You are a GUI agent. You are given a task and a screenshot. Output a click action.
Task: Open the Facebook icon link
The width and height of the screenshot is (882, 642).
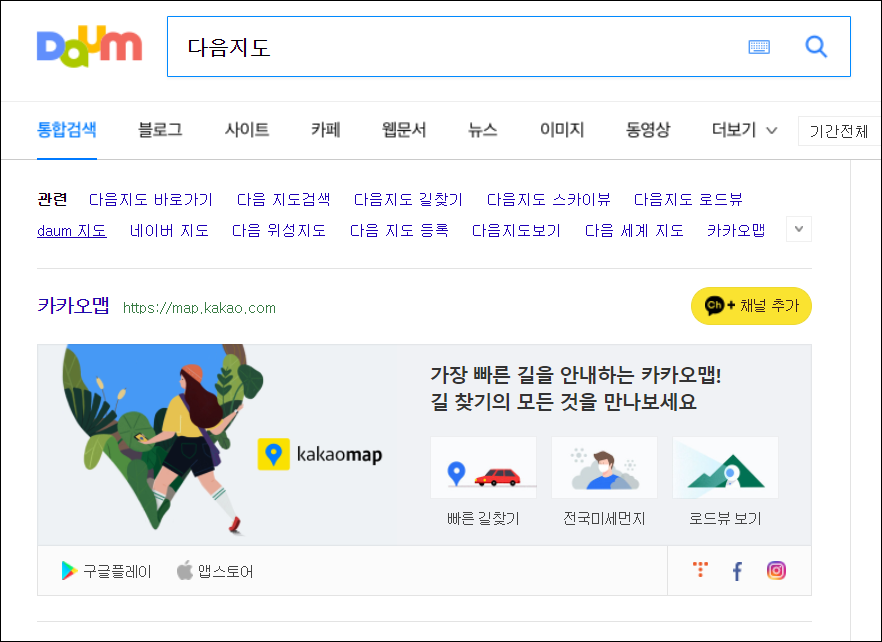pos(737,571)
